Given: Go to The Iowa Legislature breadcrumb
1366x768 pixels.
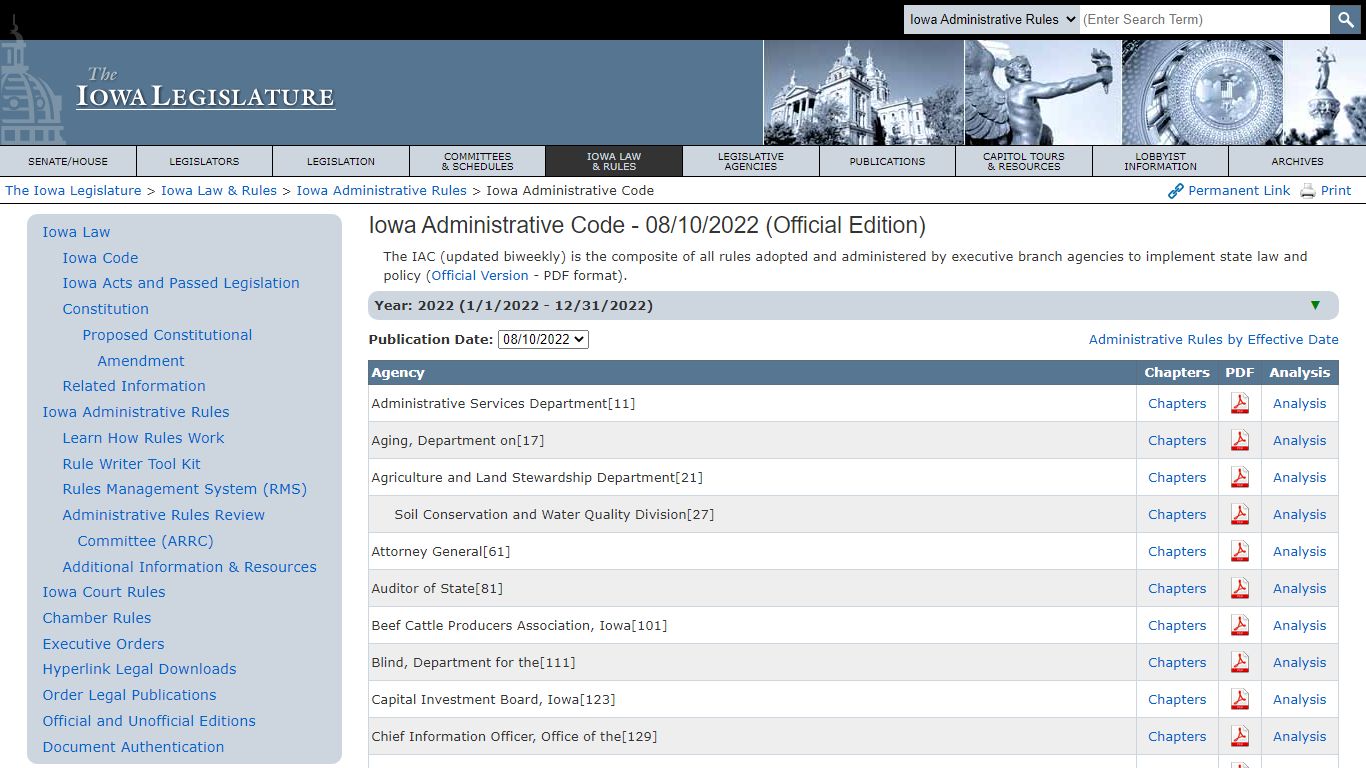Looking at the screenshot, I should click(x=73, y=190).
